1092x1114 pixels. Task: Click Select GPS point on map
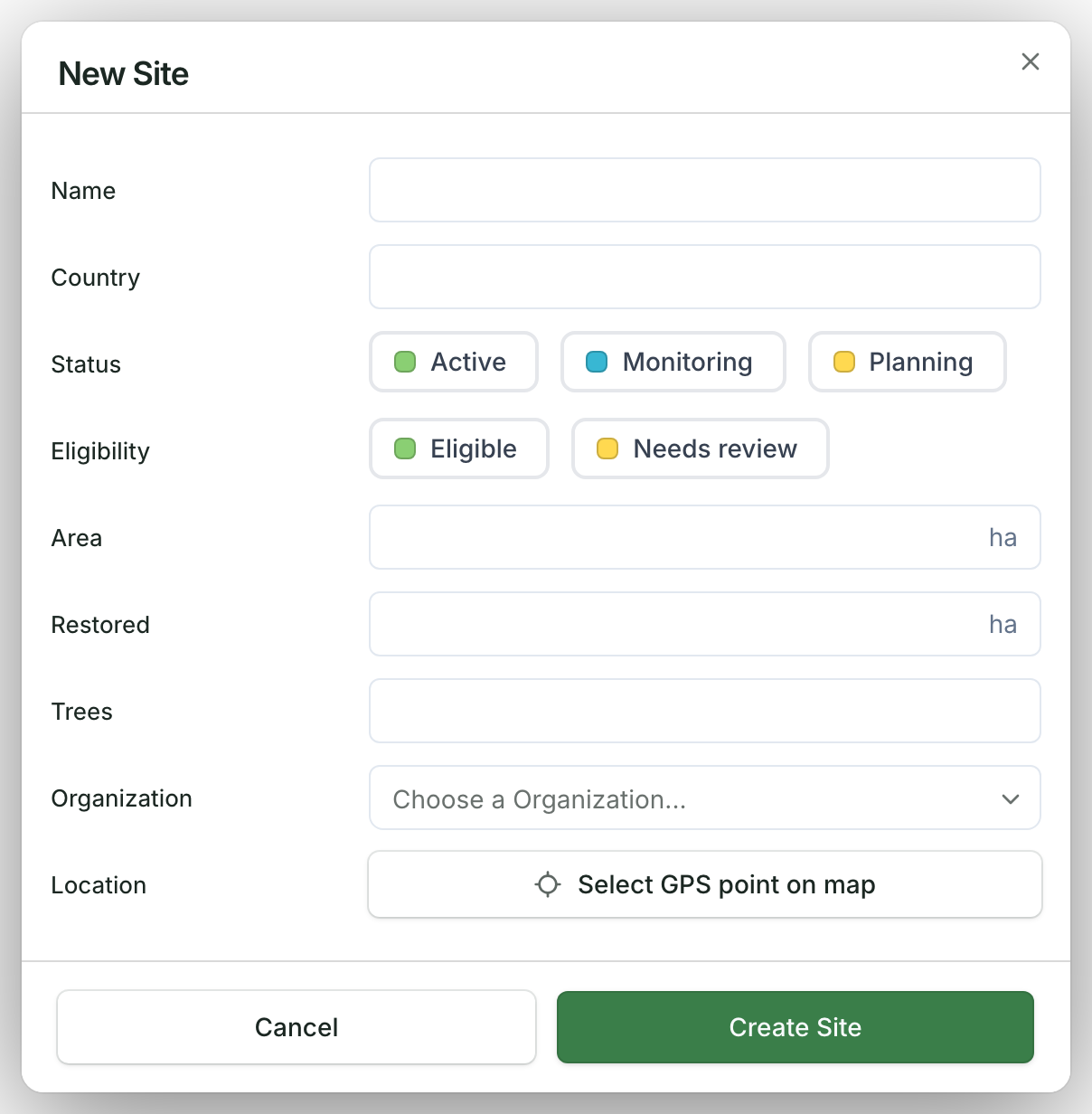point(705,884)
